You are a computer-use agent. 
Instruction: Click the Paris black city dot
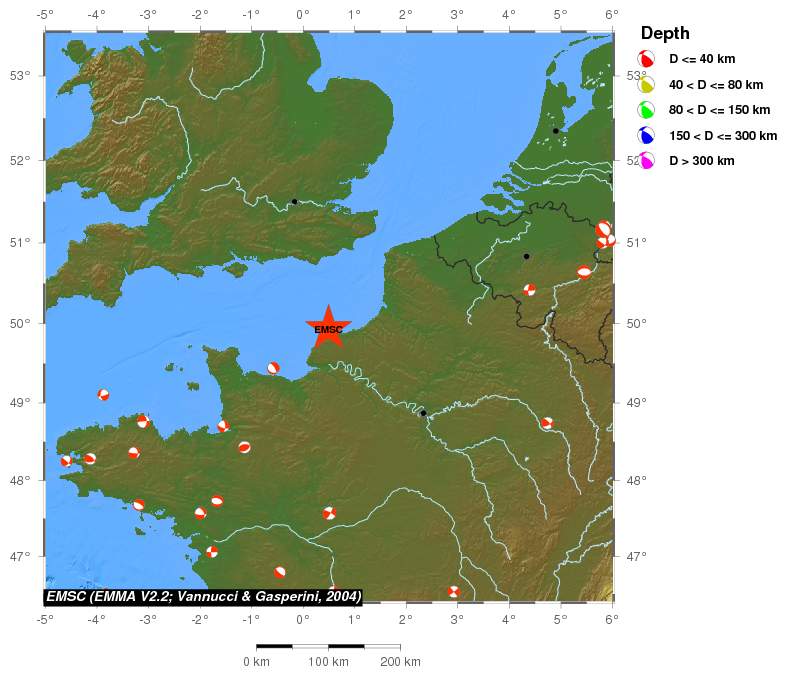[423, 413]
